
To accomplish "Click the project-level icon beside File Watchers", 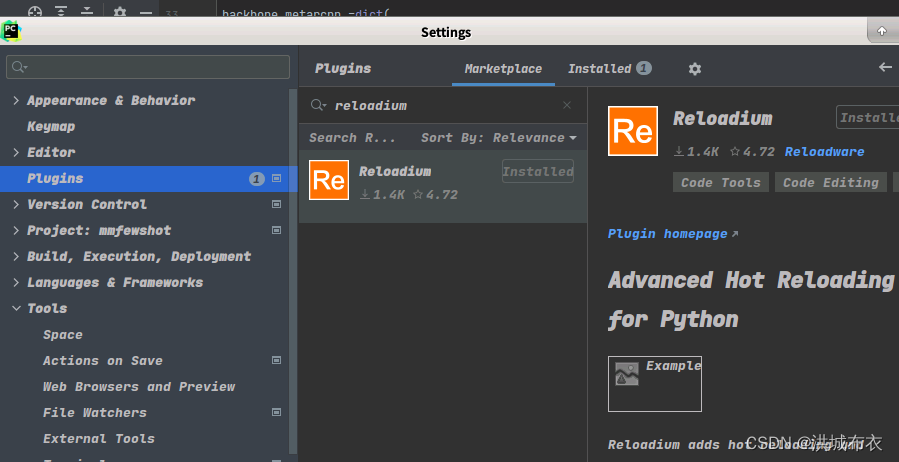I will click(276, 412).
